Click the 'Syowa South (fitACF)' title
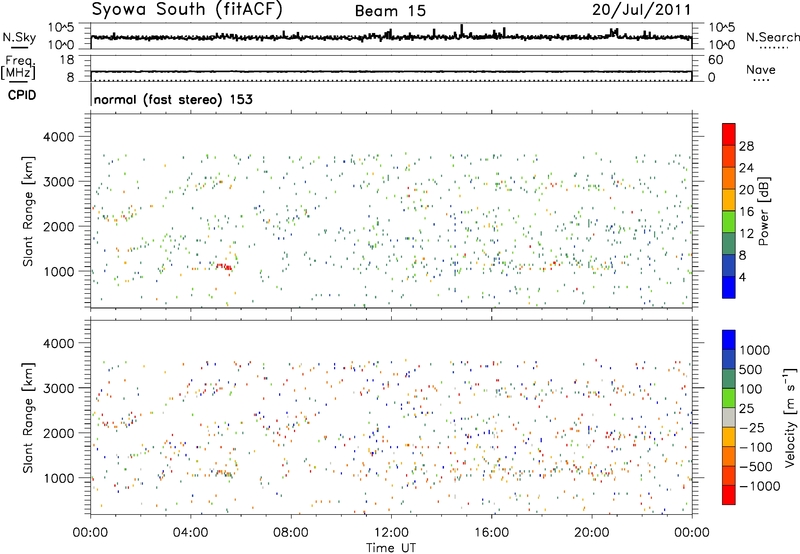800x554 pixels. tap(187, 9)
